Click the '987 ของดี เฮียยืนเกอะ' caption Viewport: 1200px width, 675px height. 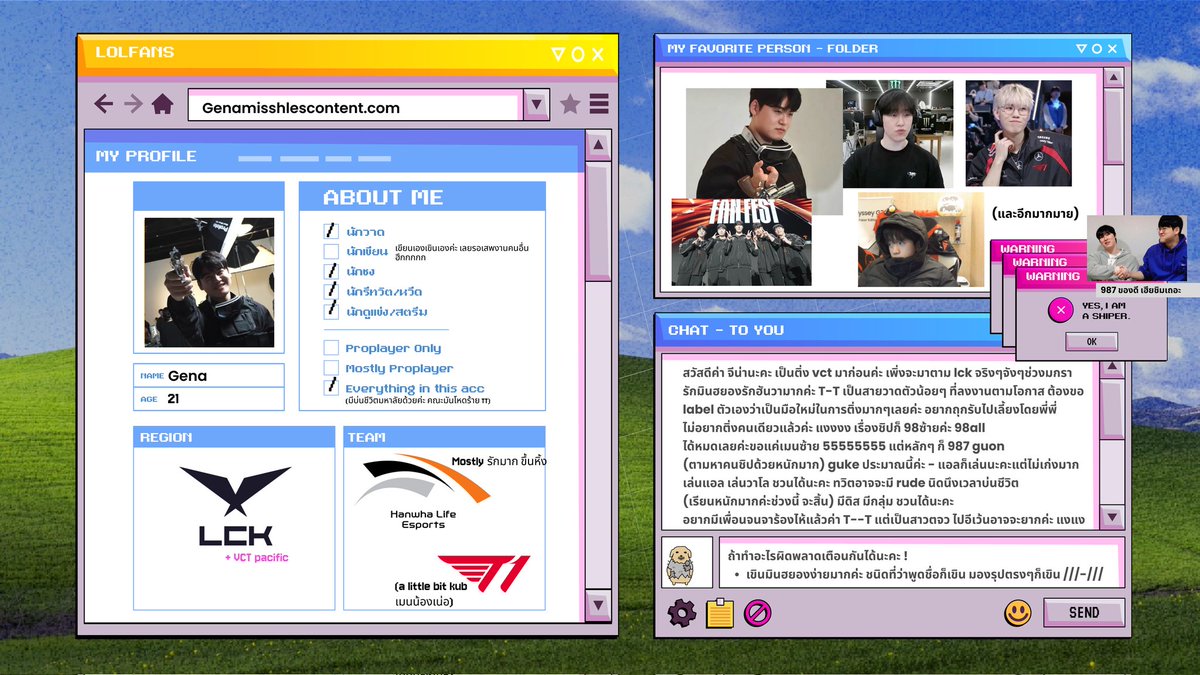pos(1140,289)
